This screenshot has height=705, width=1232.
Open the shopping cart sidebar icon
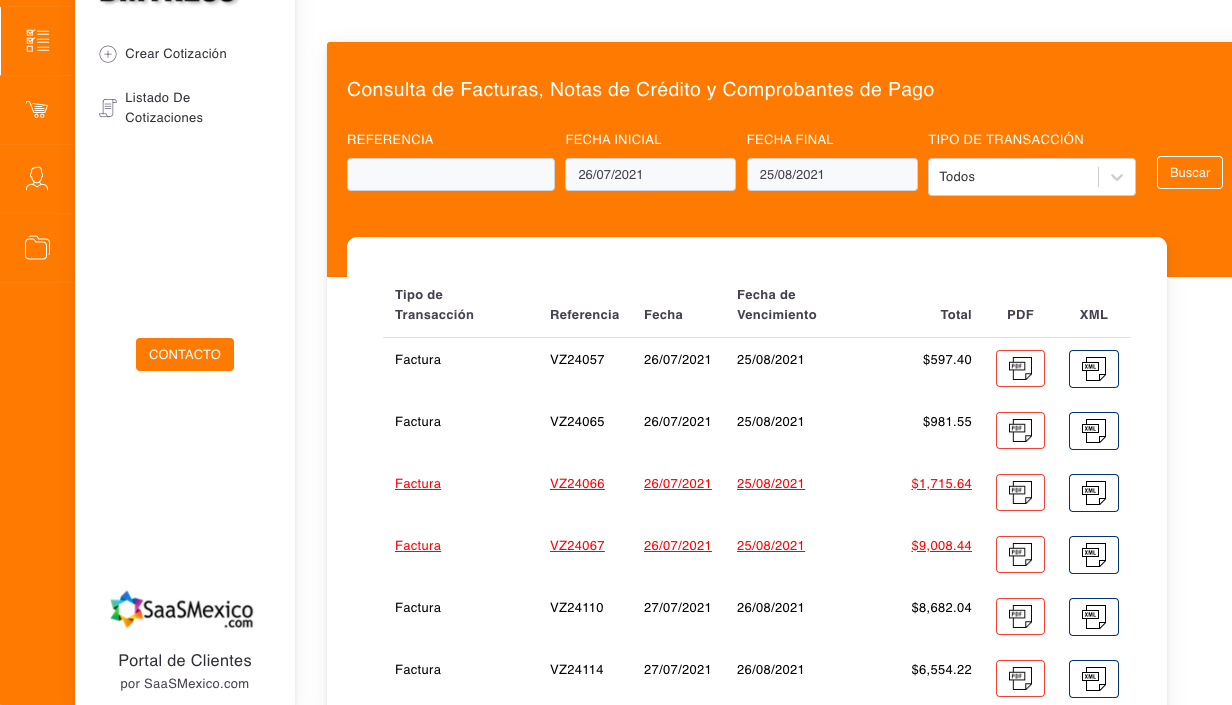[x=37, y=109]
